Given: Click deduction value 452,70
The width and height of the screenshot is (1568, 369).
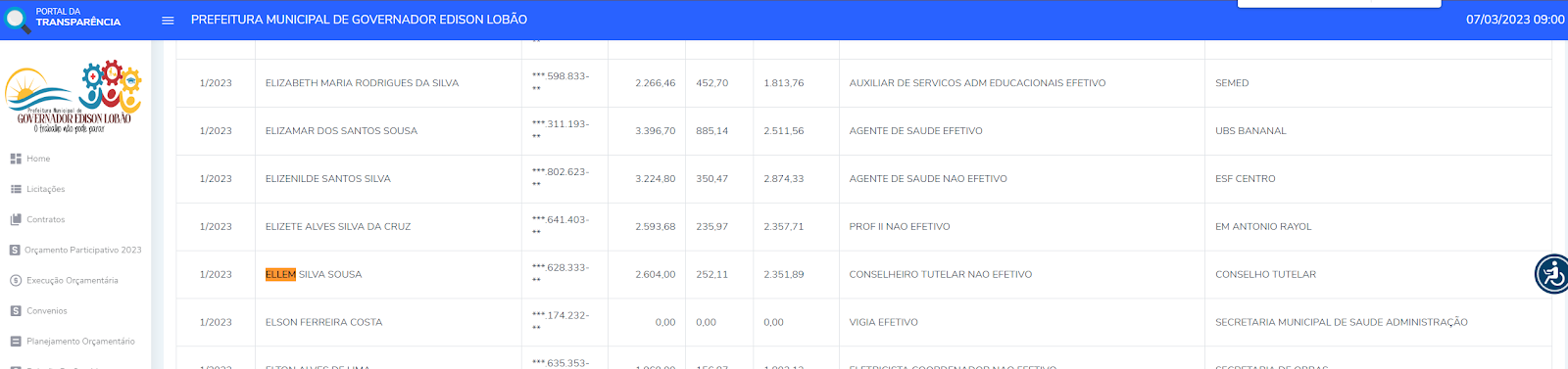Looking at the screenshot, I should point(712,83).
